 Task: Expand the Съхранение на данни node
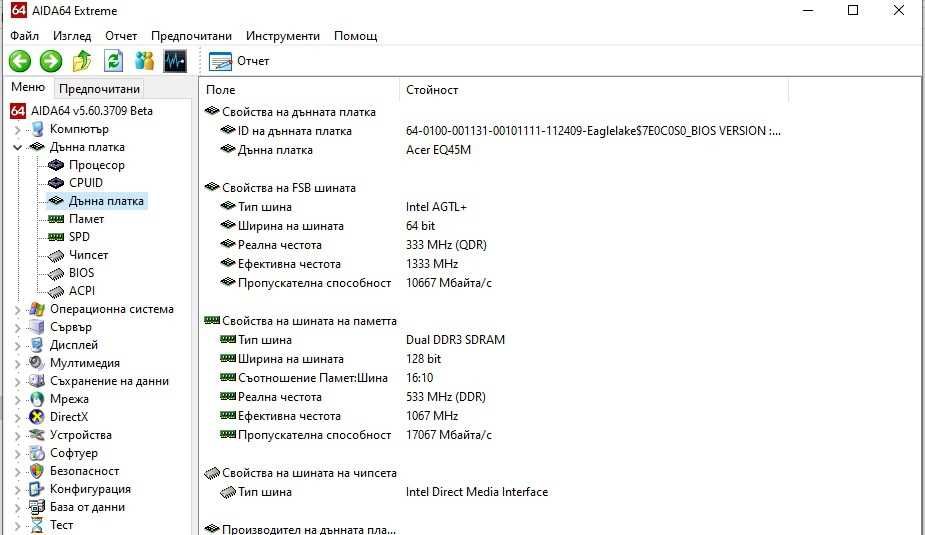[x=17, y=381]
